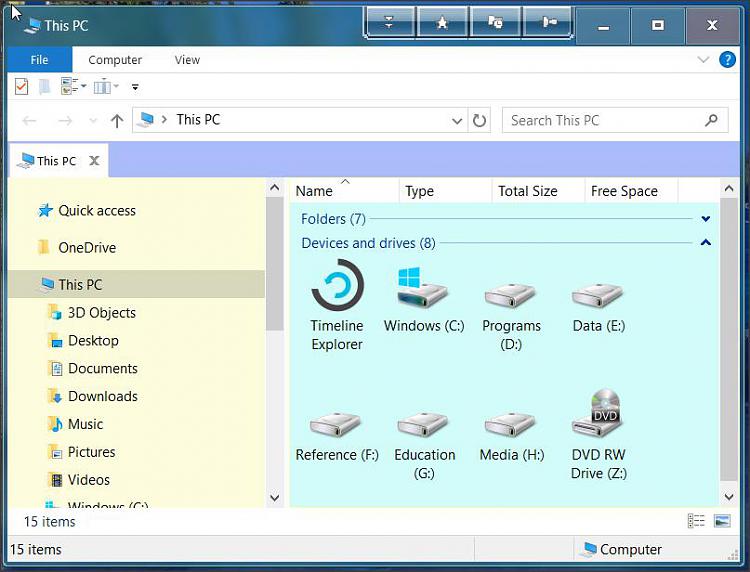Screen dimensions: 750x572
Task: Click the view layout quick access icon
Action: click(69, 87)
